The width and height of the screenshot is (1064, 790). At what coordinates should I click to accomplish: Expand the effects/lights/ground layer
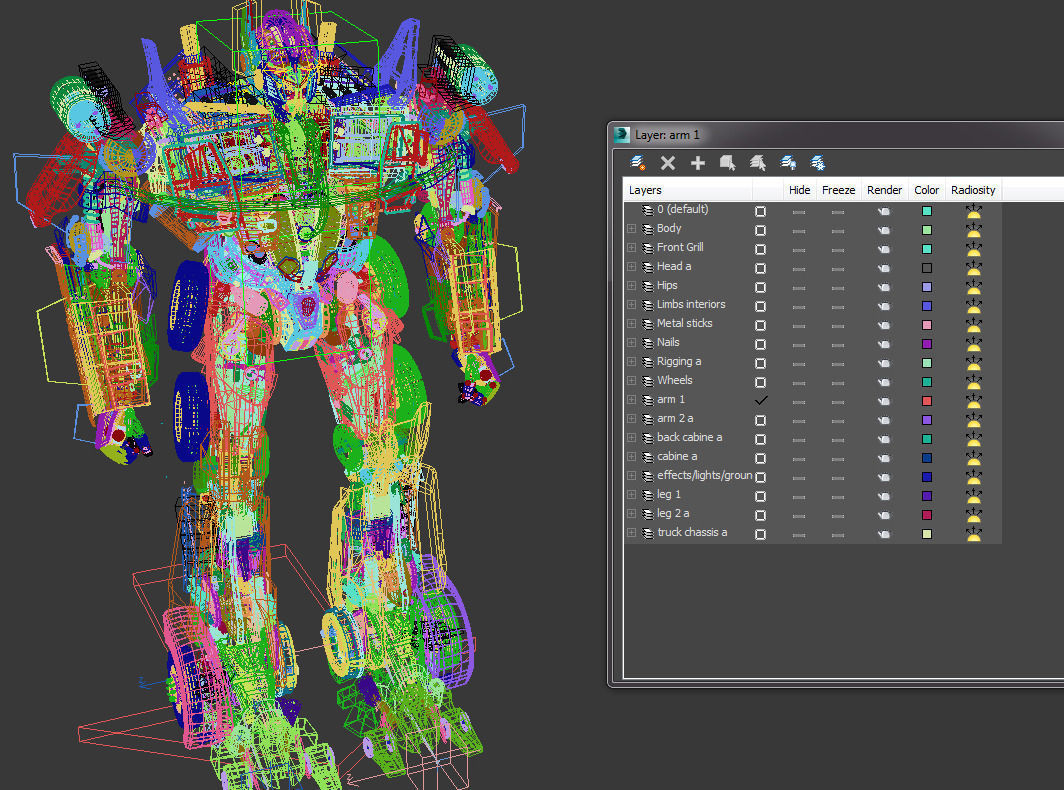point(632,476)
